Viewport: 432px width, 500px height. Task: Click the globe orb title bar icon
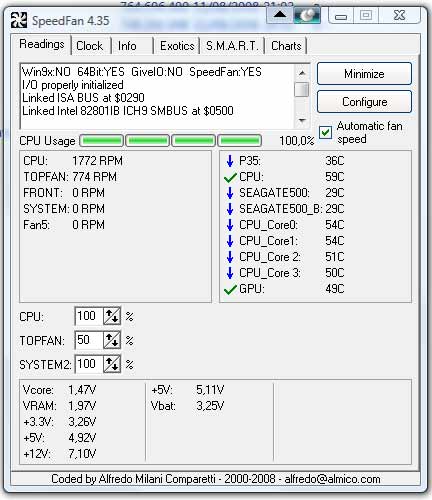point(307,15)
